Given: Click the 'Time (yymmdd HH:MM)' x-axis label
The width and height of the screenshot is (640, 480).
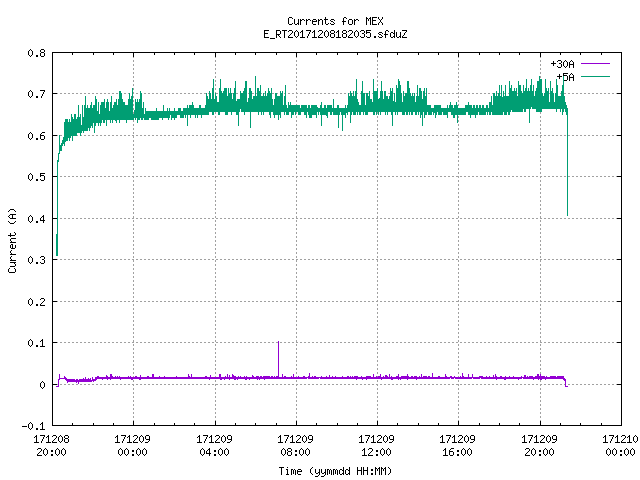Looking at the screenshot, I should pos(335,471).
